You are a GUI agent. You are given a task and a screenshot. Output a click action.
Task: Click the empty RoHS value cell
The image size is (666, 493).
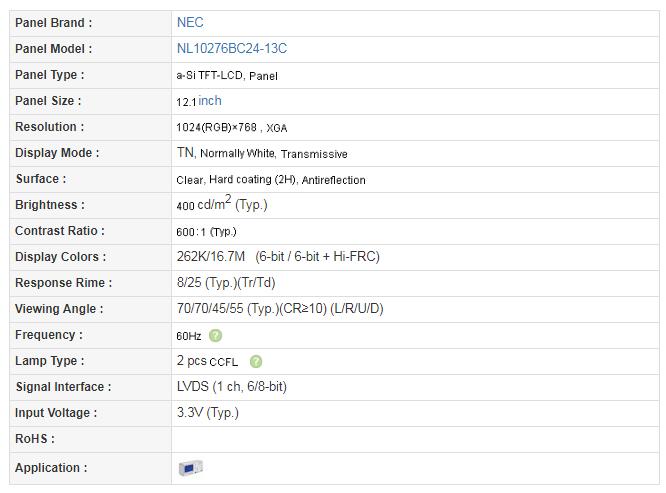click(415, 439)
